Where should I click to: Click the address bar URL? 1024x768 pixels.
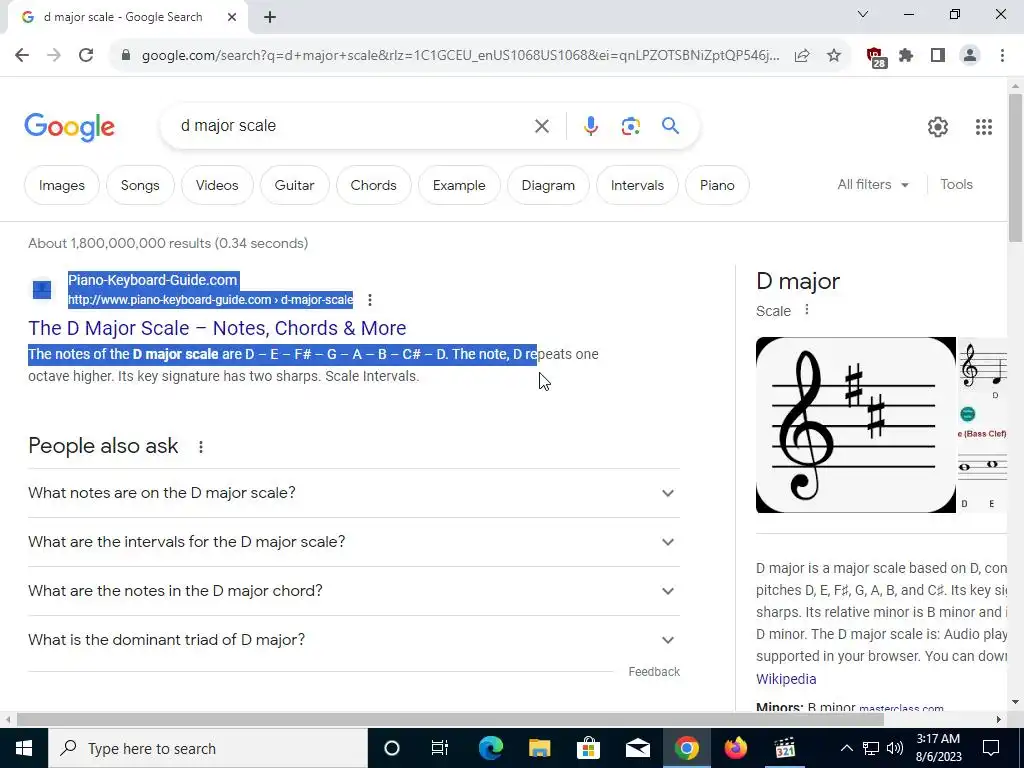click(x=460, y=56)
